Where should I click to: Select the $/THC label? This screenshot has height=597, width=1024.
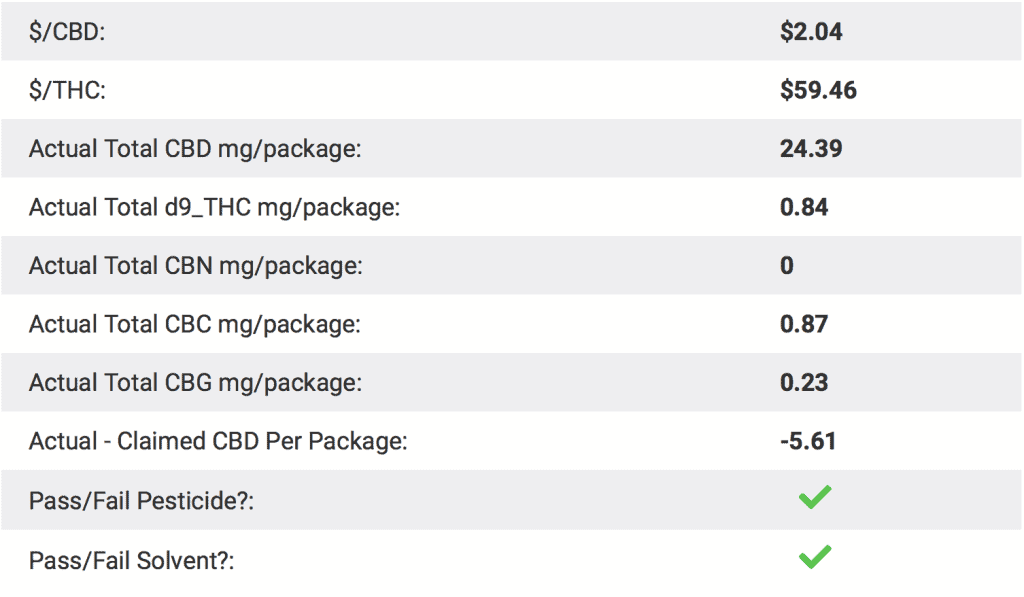tap(67, 90)
